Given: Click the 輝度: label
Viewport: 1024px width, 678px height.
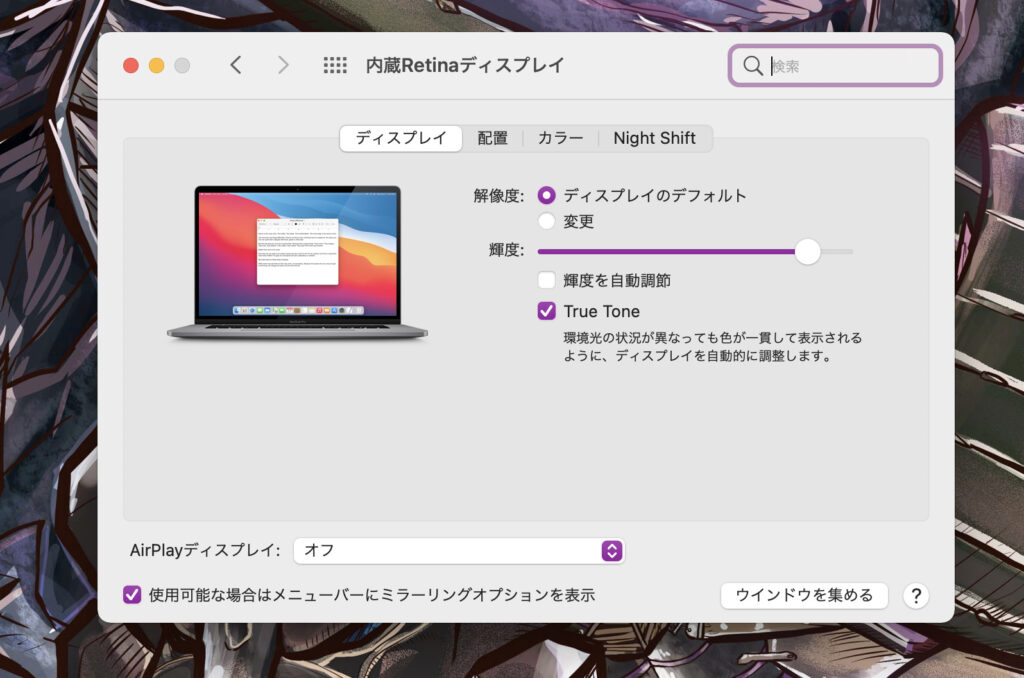Looking at the screenshot, I should pyautogui.click(x=507, y=250).
